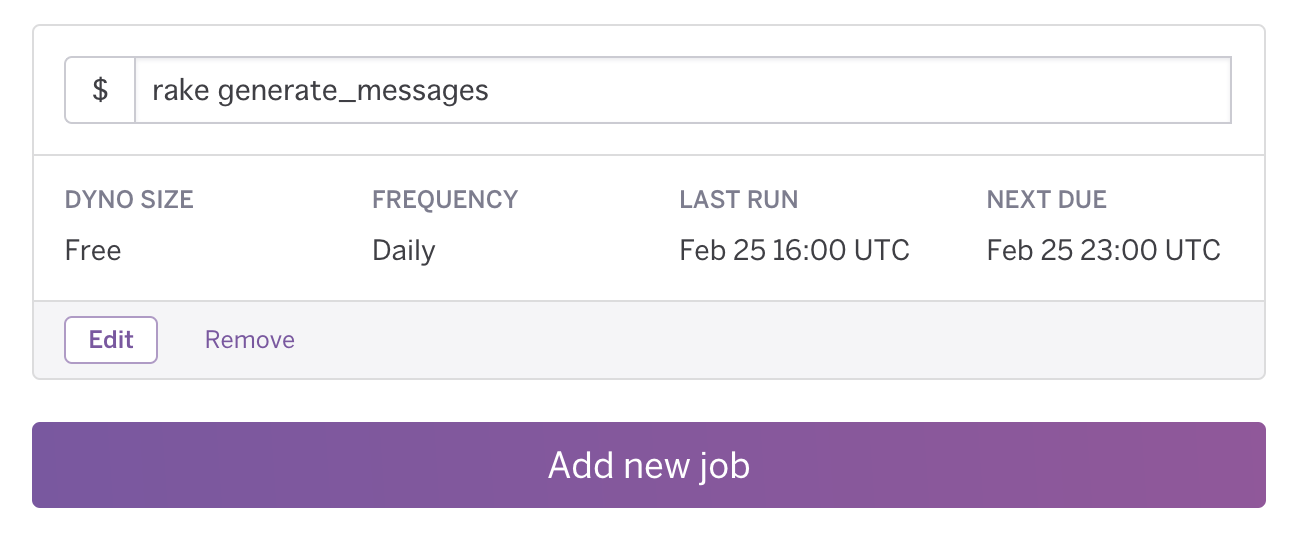Click empty space inside command field after text
Screen dimensions: 1312x542
tap(860, 90)
